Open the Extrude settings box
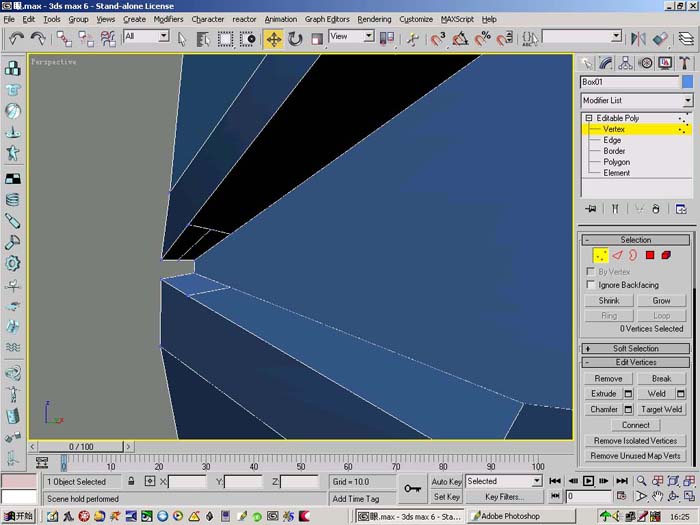700x525 pixels. coord(628,394)
